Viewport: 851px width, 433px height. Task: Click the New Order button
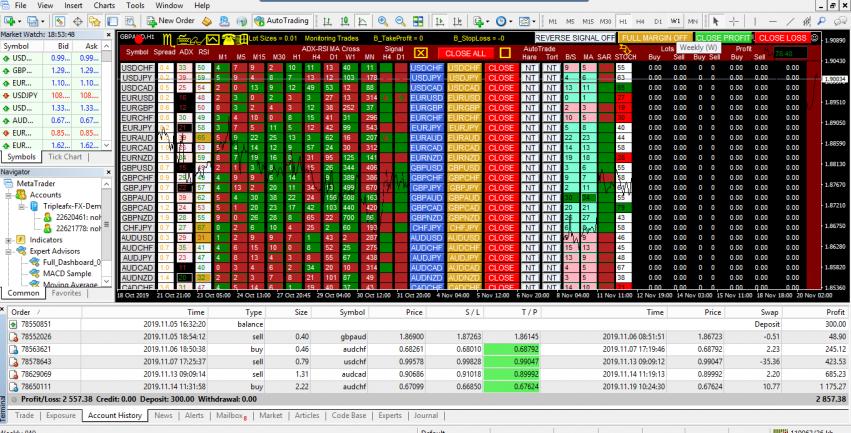pos(171,21)
